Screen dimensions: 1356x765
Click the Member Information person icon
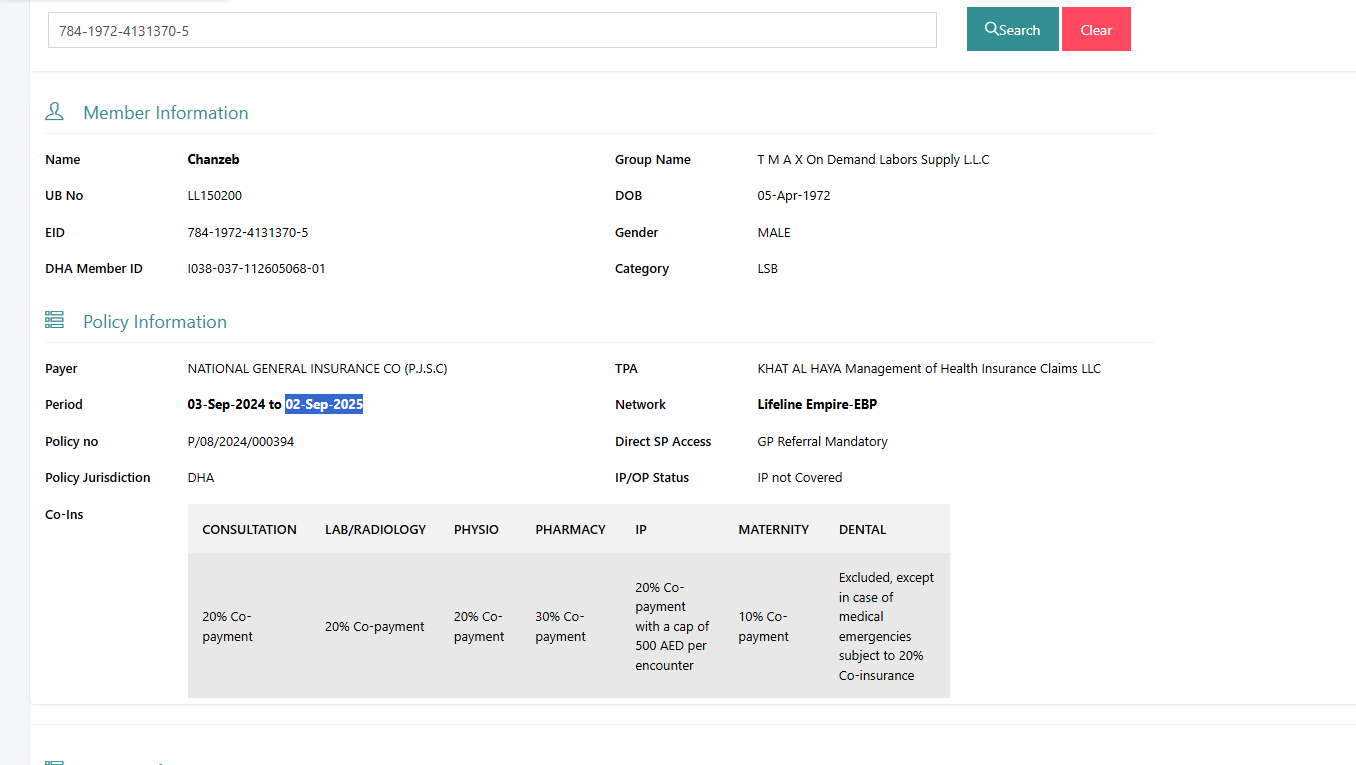click(x=55, y=112)
